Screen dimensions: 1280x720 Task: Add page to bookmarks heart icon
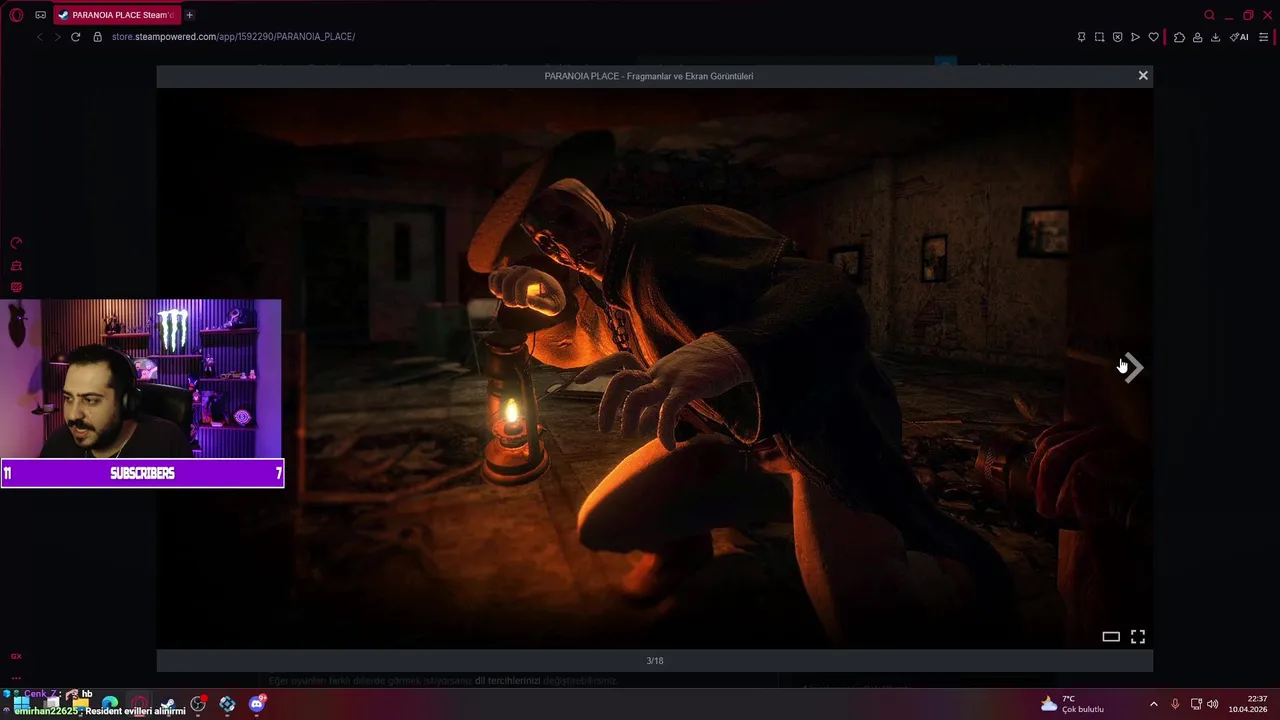tap(1153, 37)
